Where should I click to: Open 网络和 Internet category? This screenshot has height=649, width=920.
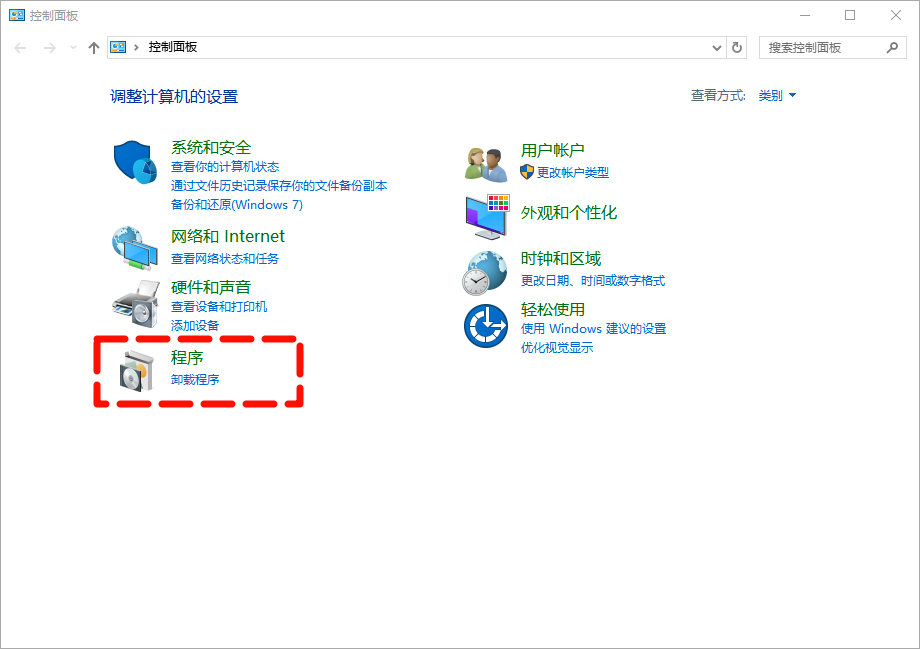(228, 236)
